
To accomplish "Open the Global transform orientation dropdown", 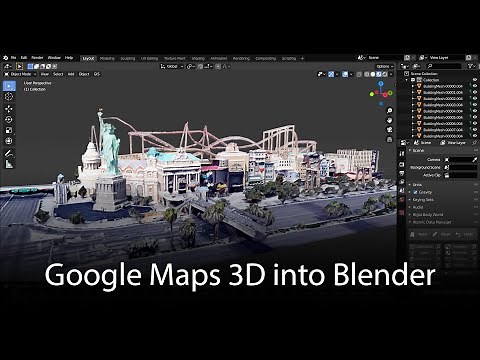I will pyautogui.click(x=172, y=66).
